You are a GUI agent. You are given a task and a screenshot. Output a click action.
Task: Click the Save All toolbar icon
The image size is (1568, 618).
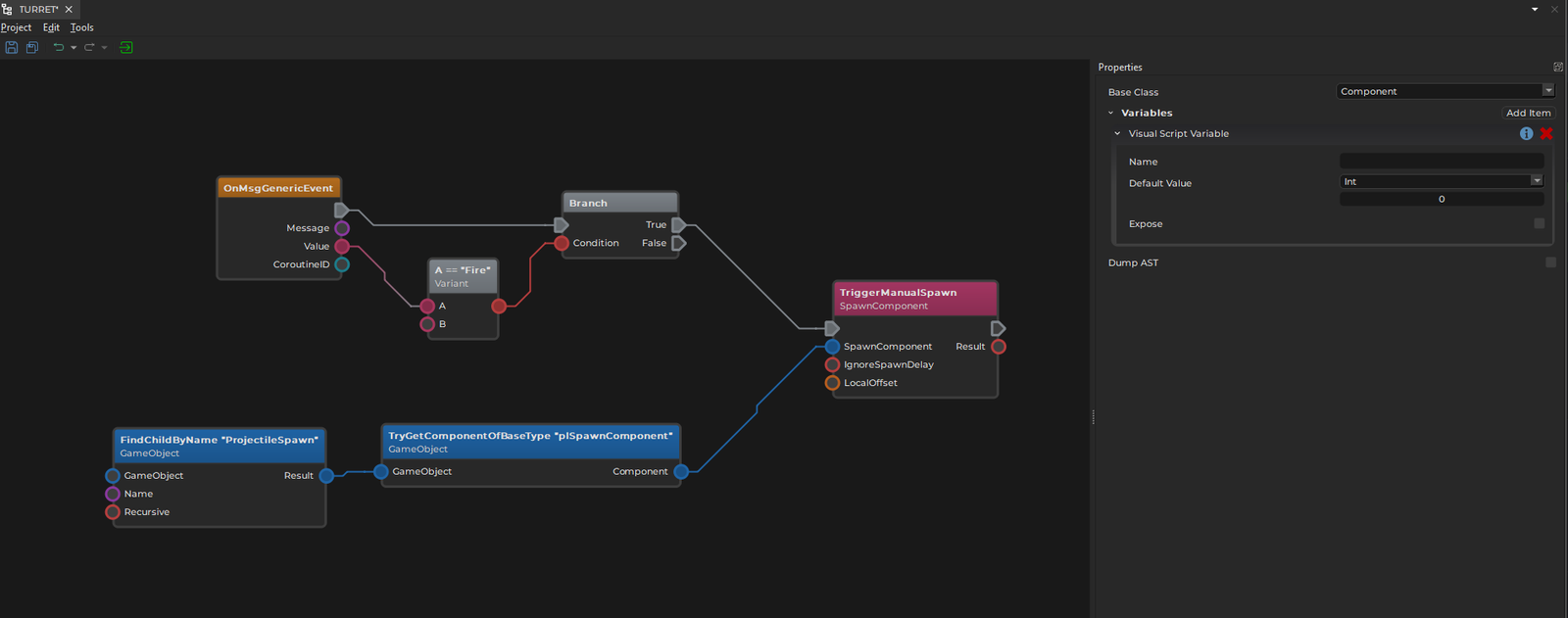(x=32, y=47)
